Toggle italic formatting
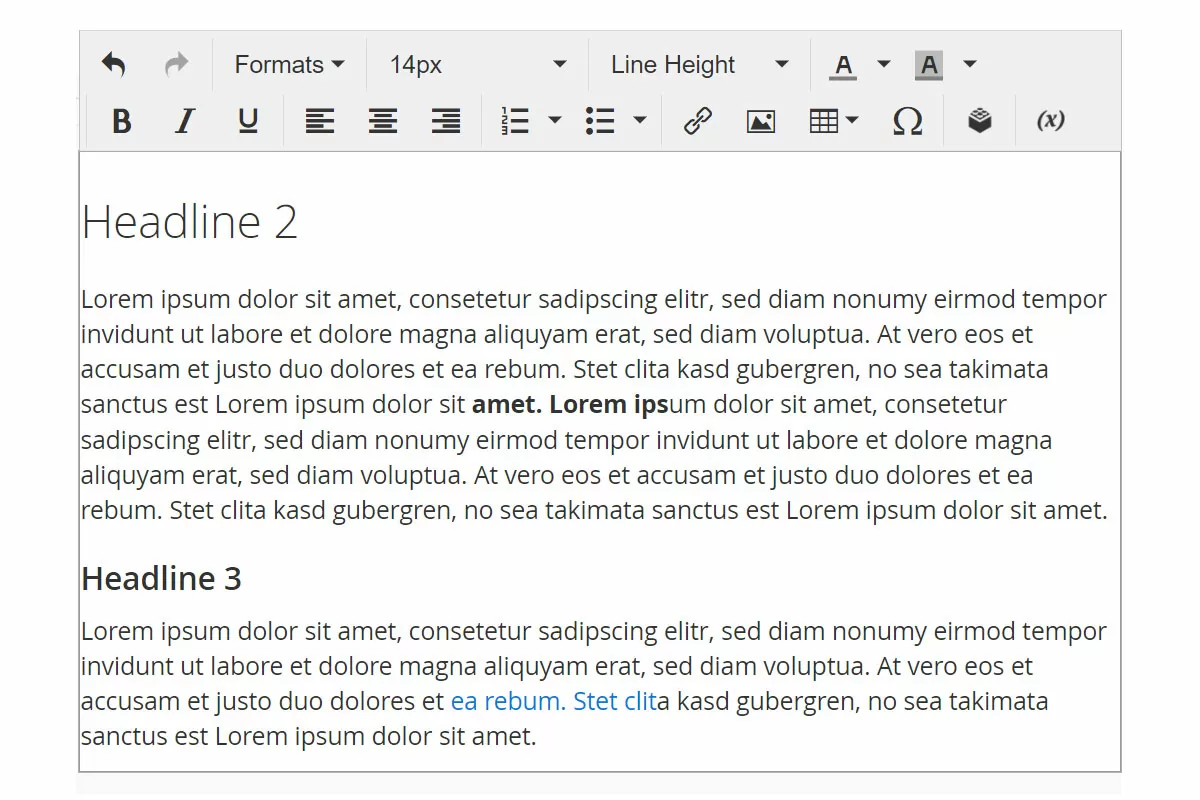The image size is (1200, 800). 184,120
